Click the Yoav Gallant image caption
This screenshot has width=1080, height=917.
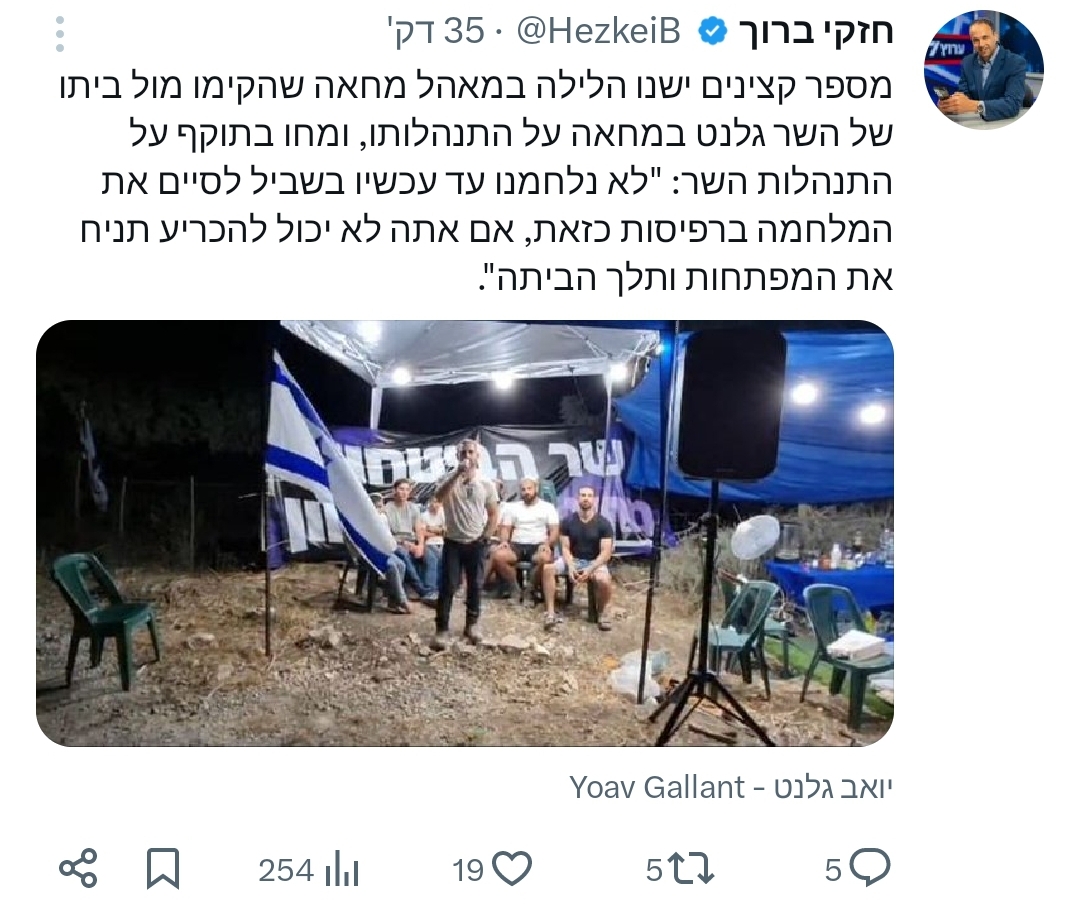point(731,787)
